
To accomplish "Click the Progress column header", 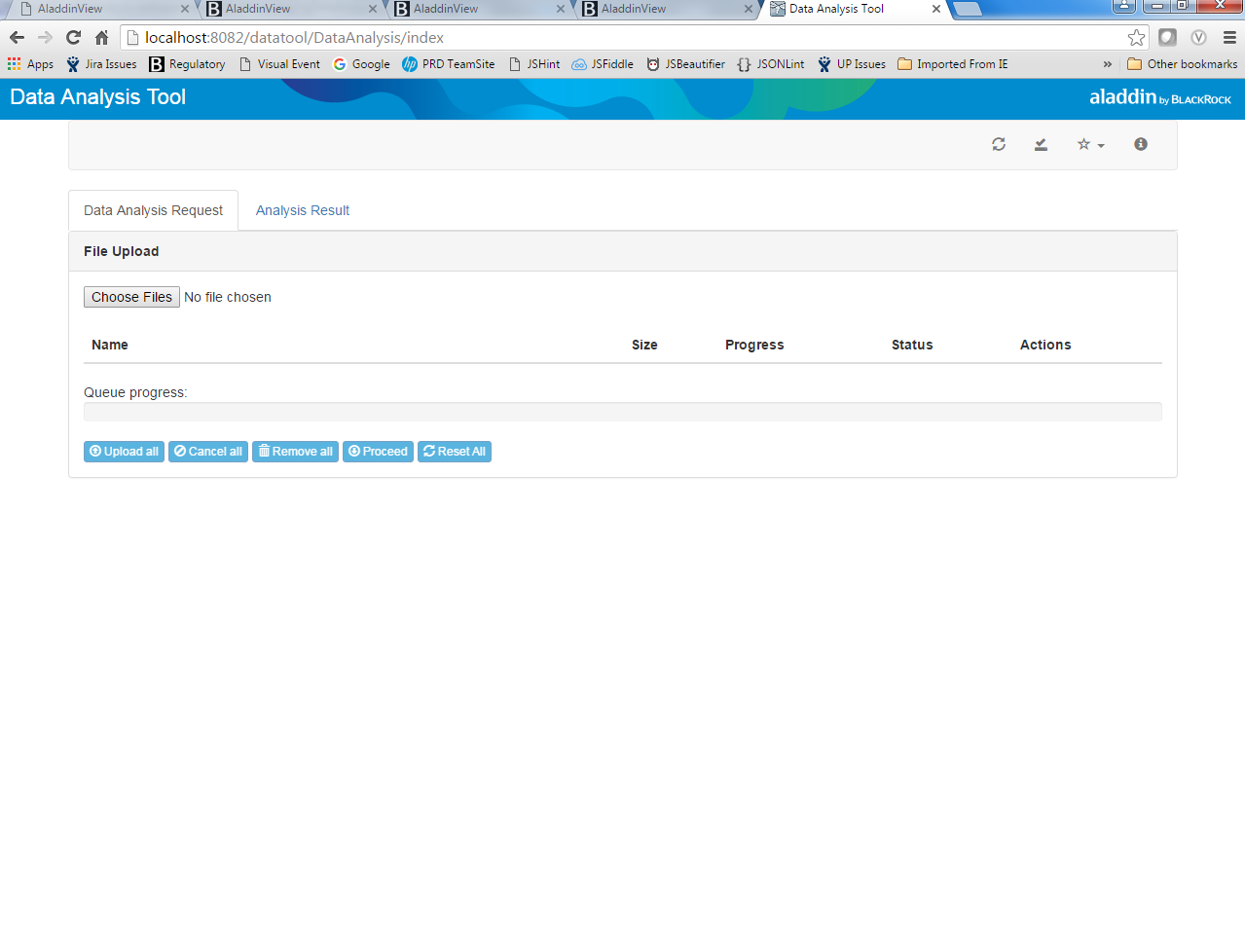I will point(754,345).
